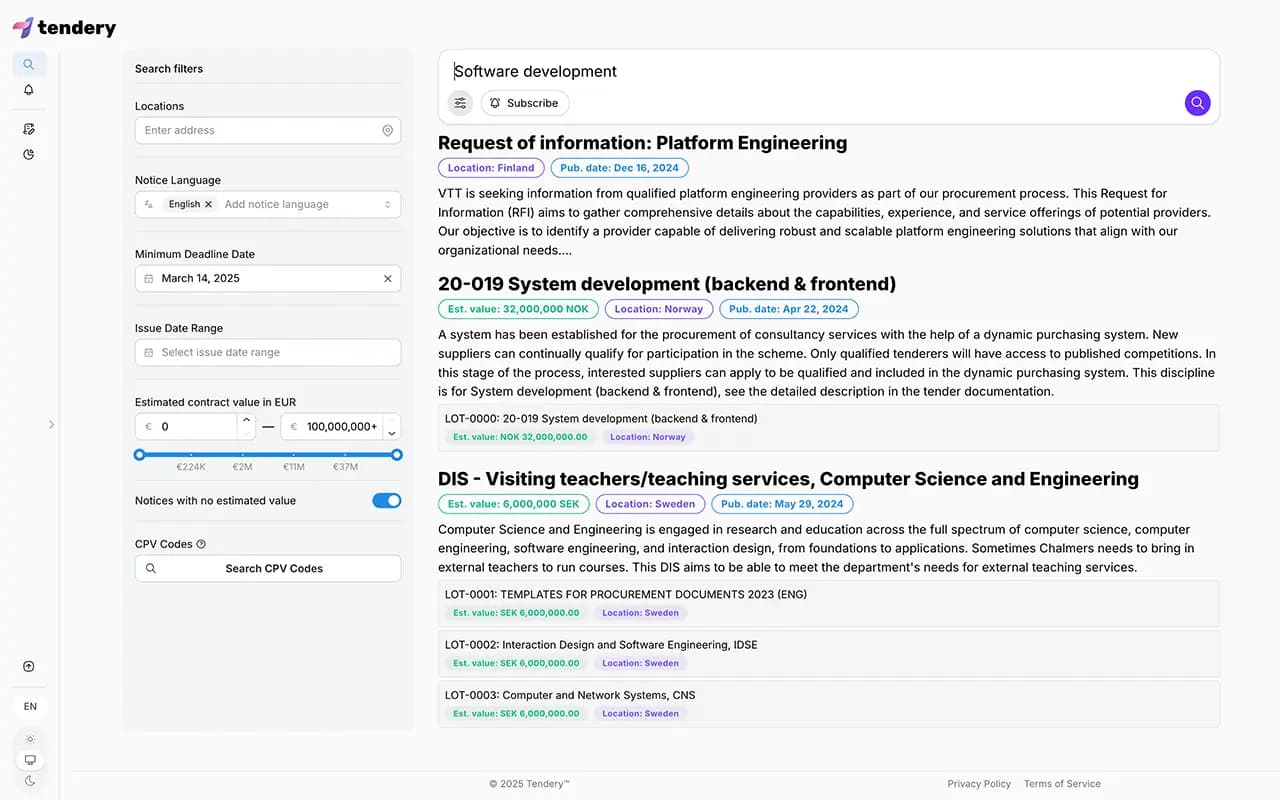Change interface language via the EN button
Screen dimensions: 1280x800
tap(29, 706)
